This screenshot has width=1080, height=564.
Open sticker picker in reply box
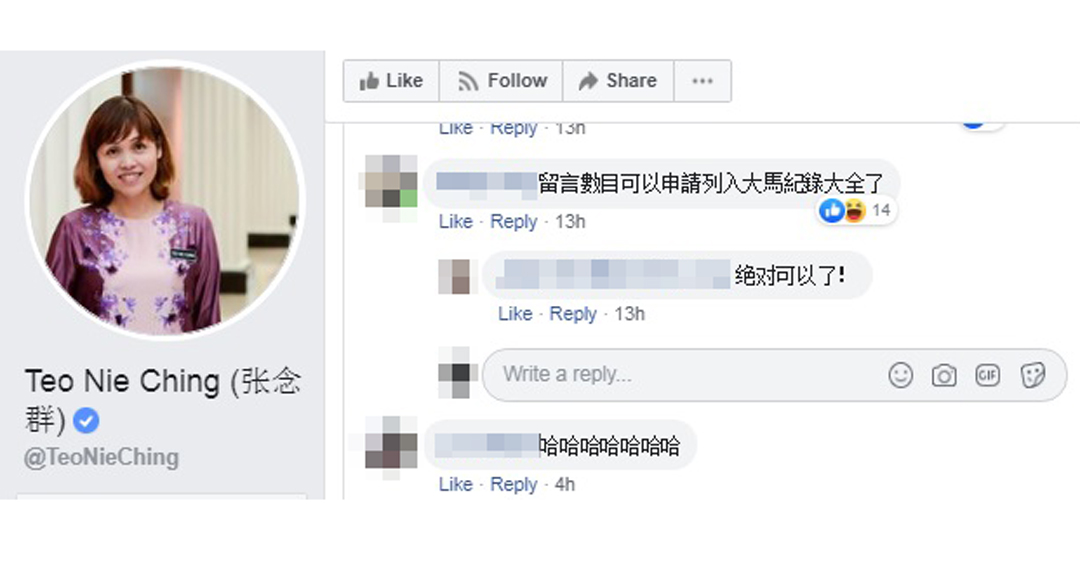[x=1032, y=375]
